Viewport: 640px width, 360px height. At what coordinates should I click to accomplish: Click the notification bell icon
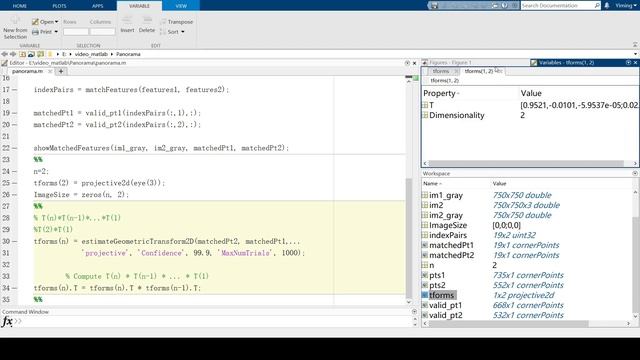coord(607,6)
